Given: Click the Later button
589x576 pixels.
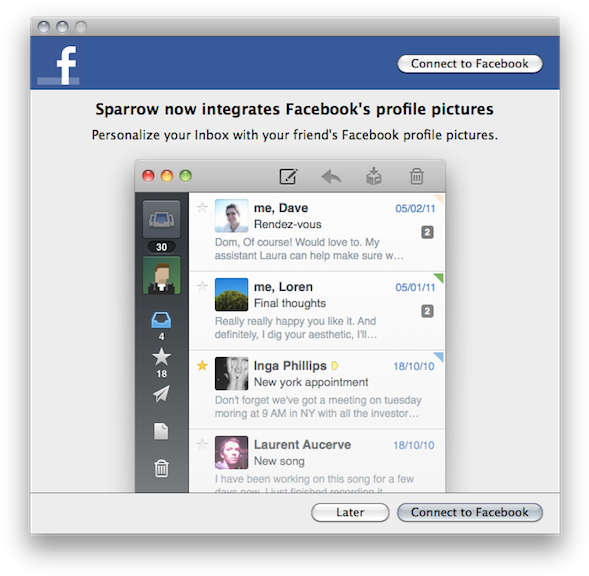Looking at the screenshot, I should click(350, 512).
